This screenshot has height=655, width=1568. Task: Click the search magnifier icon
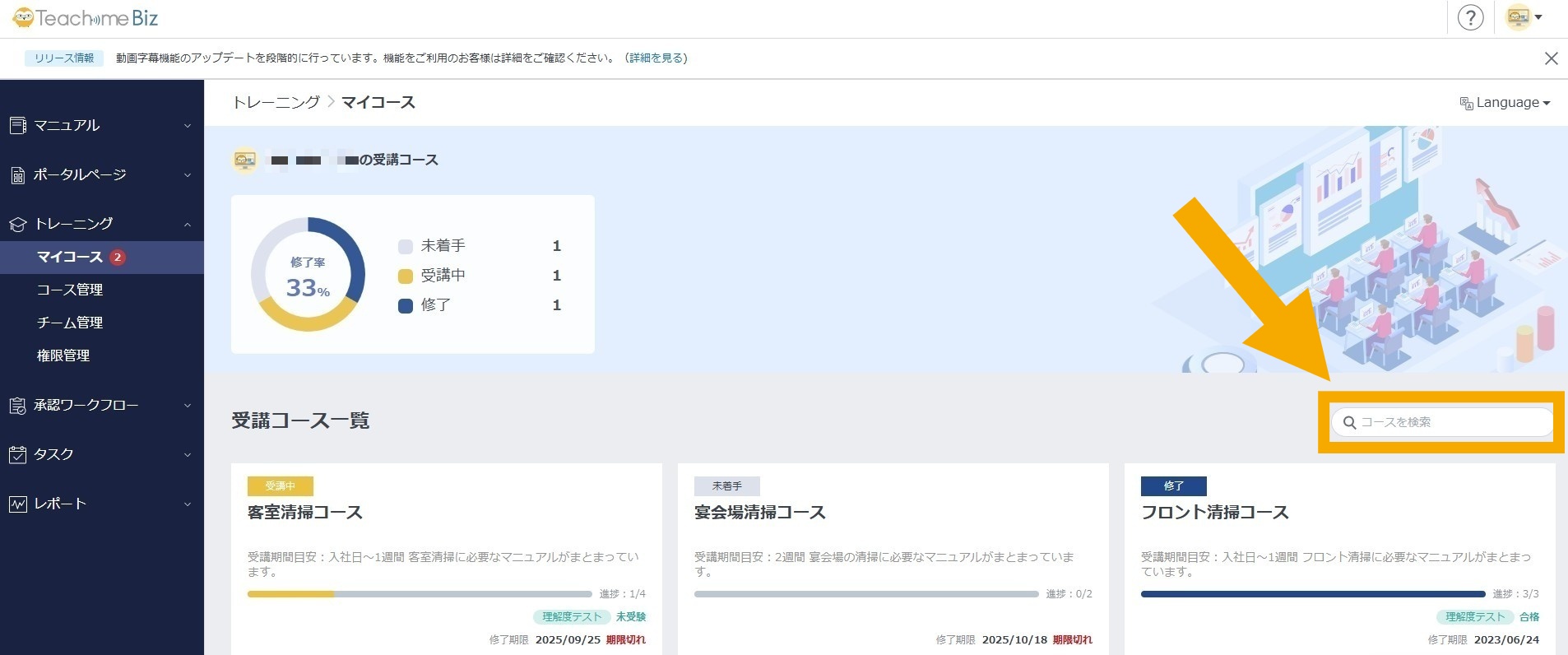click(1349, 422)
